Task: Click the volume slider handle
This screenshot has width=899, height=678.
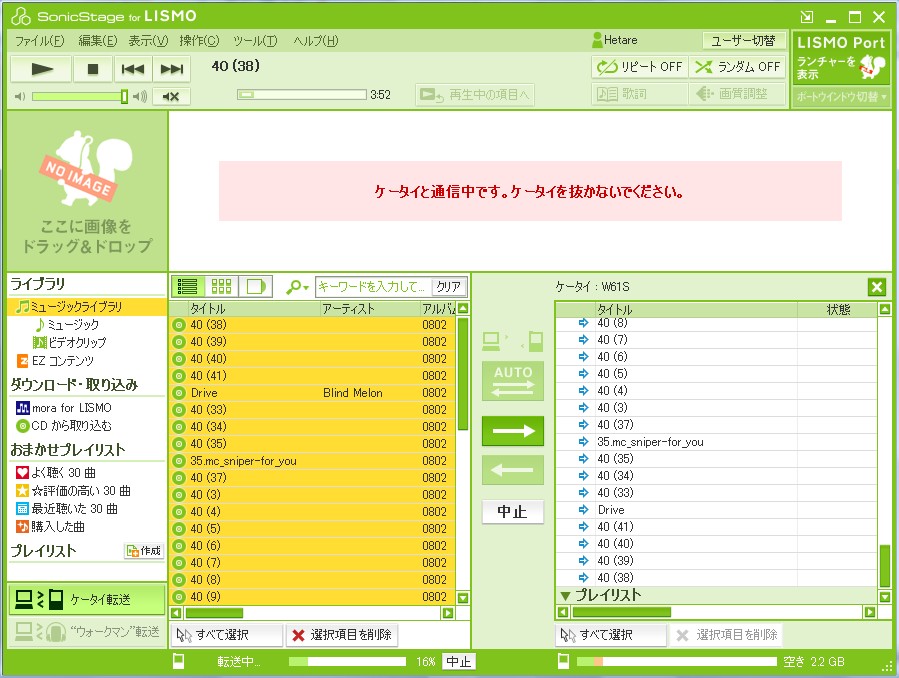Action: coord(124,96)
